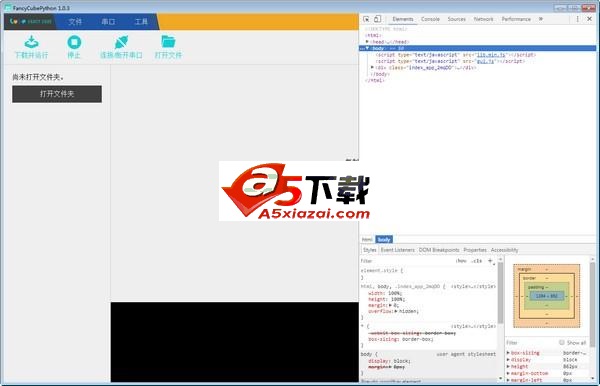Expand the computed height property
The width and height of the screenshot is (600, 386).
508,366
